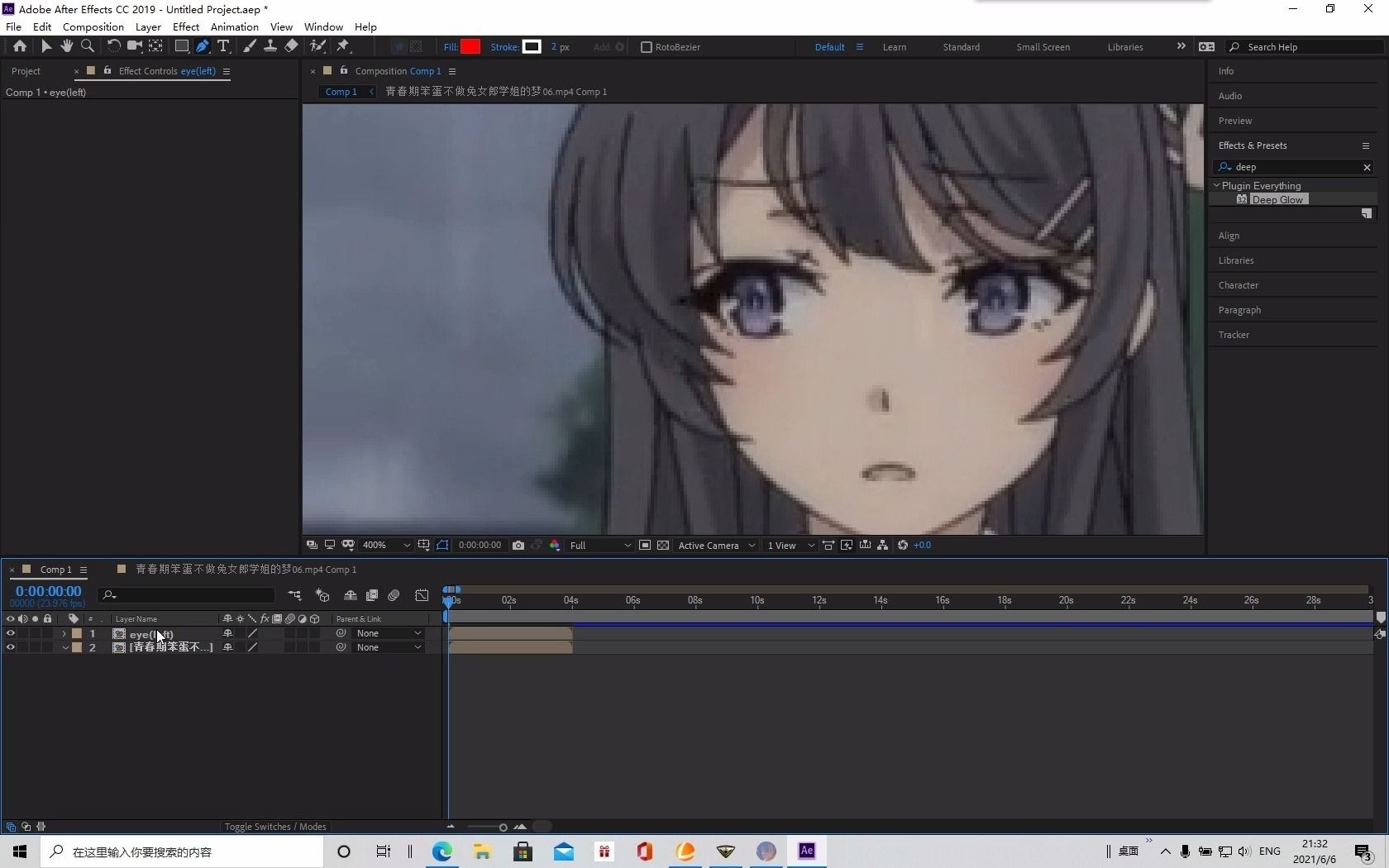Screen dimensions: 1389x868
Task: Open the Graph Editor icon
Action: point(422,595)
